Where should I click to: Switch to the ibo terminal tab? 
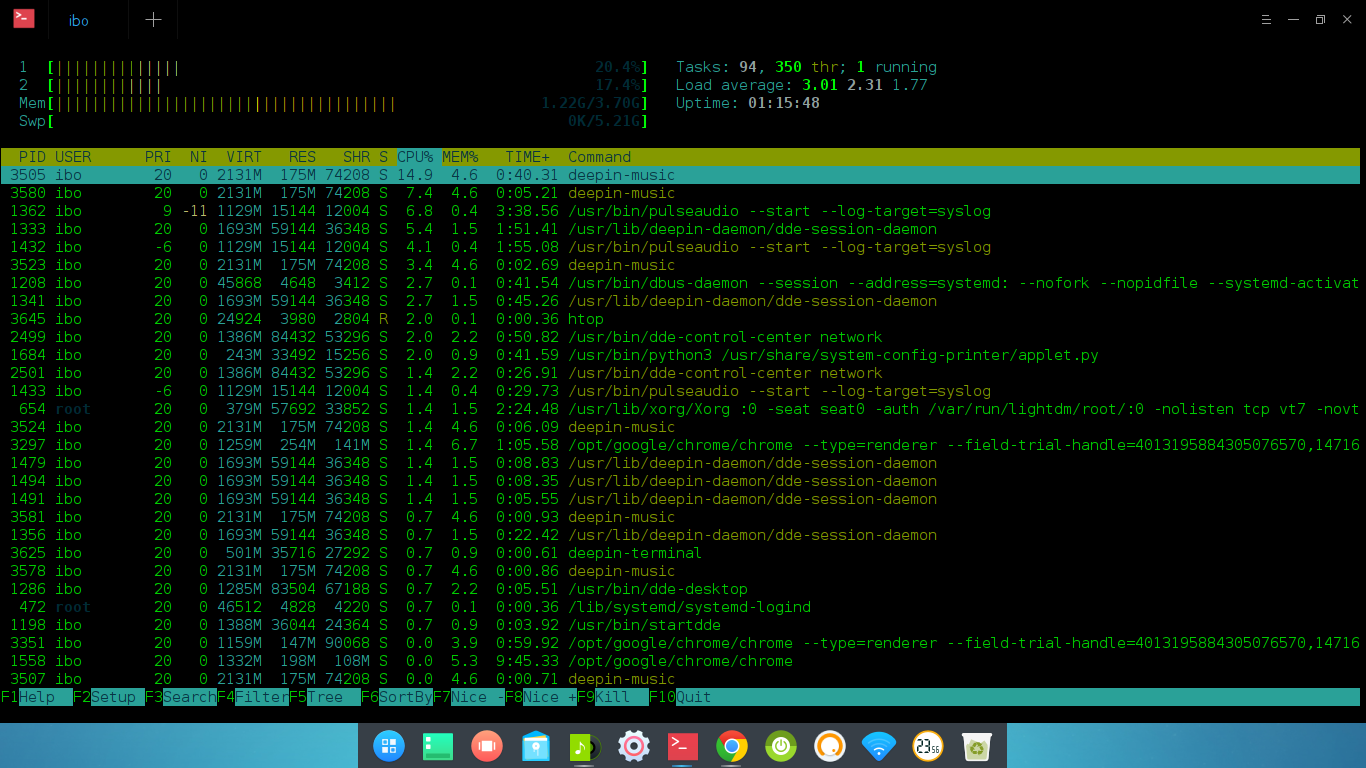tap(79, 20)
